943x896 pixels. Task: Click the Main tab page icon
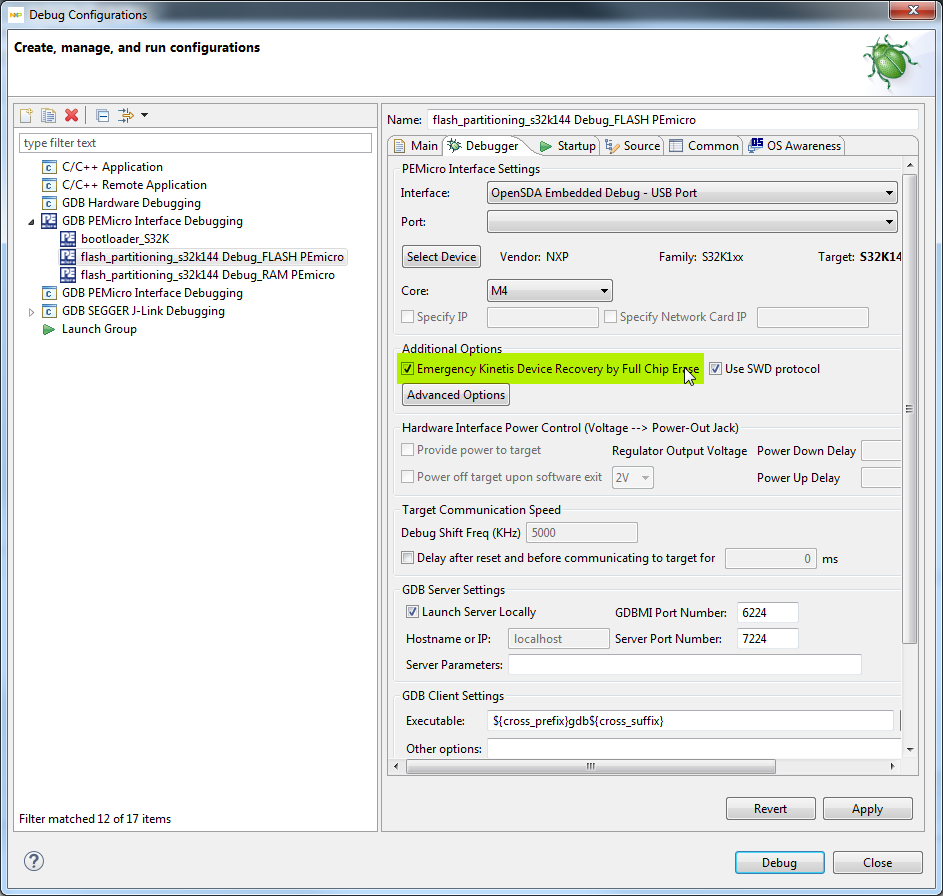(x=399, y=146)
